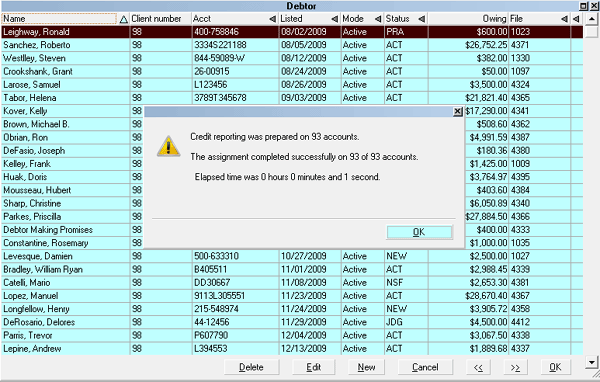Sort by Name column ascending triangle
The width and height of the screenshot is (600, 382).
(x=123, y=19)
